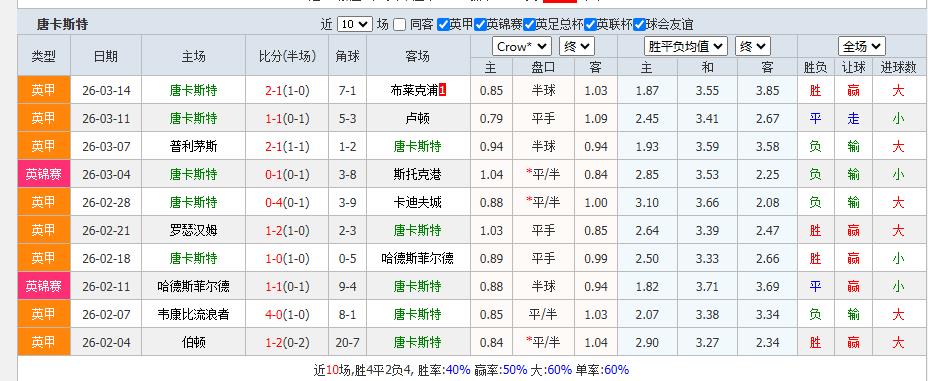Click the 角球 column header

tap(347, 56)
